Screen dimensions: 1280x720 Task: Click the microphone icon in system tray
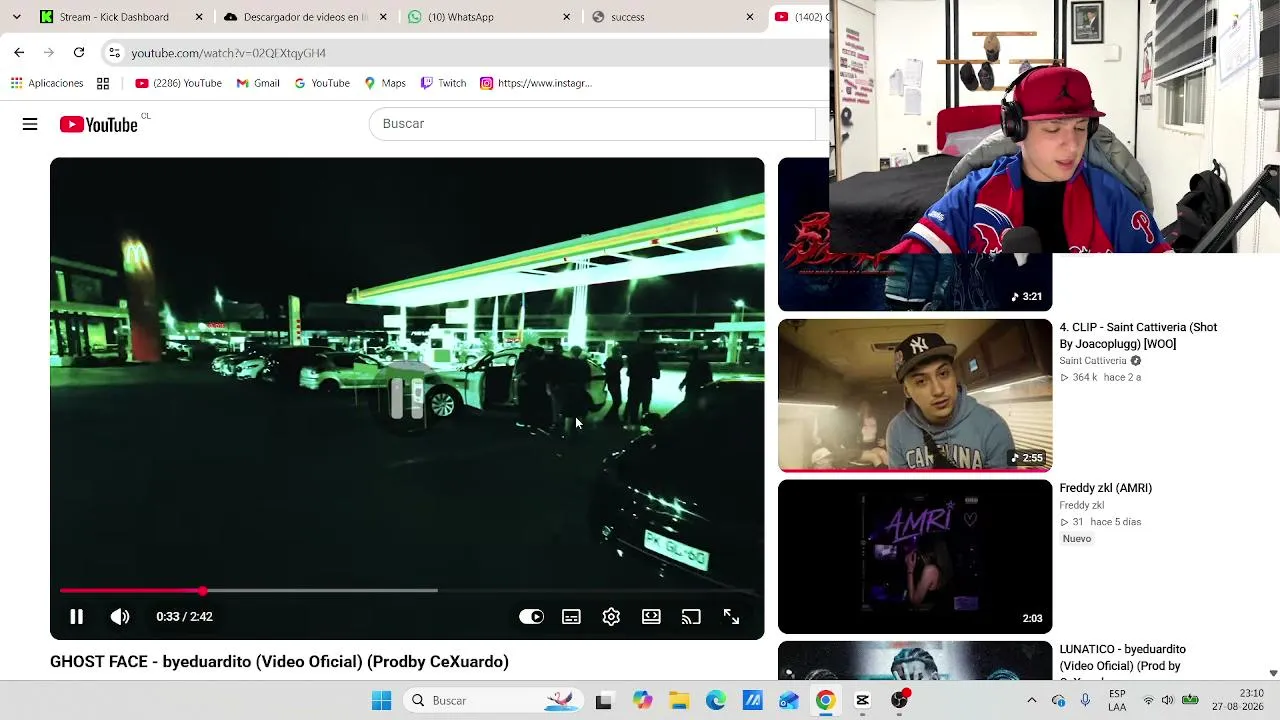(x=1085, y=700)
